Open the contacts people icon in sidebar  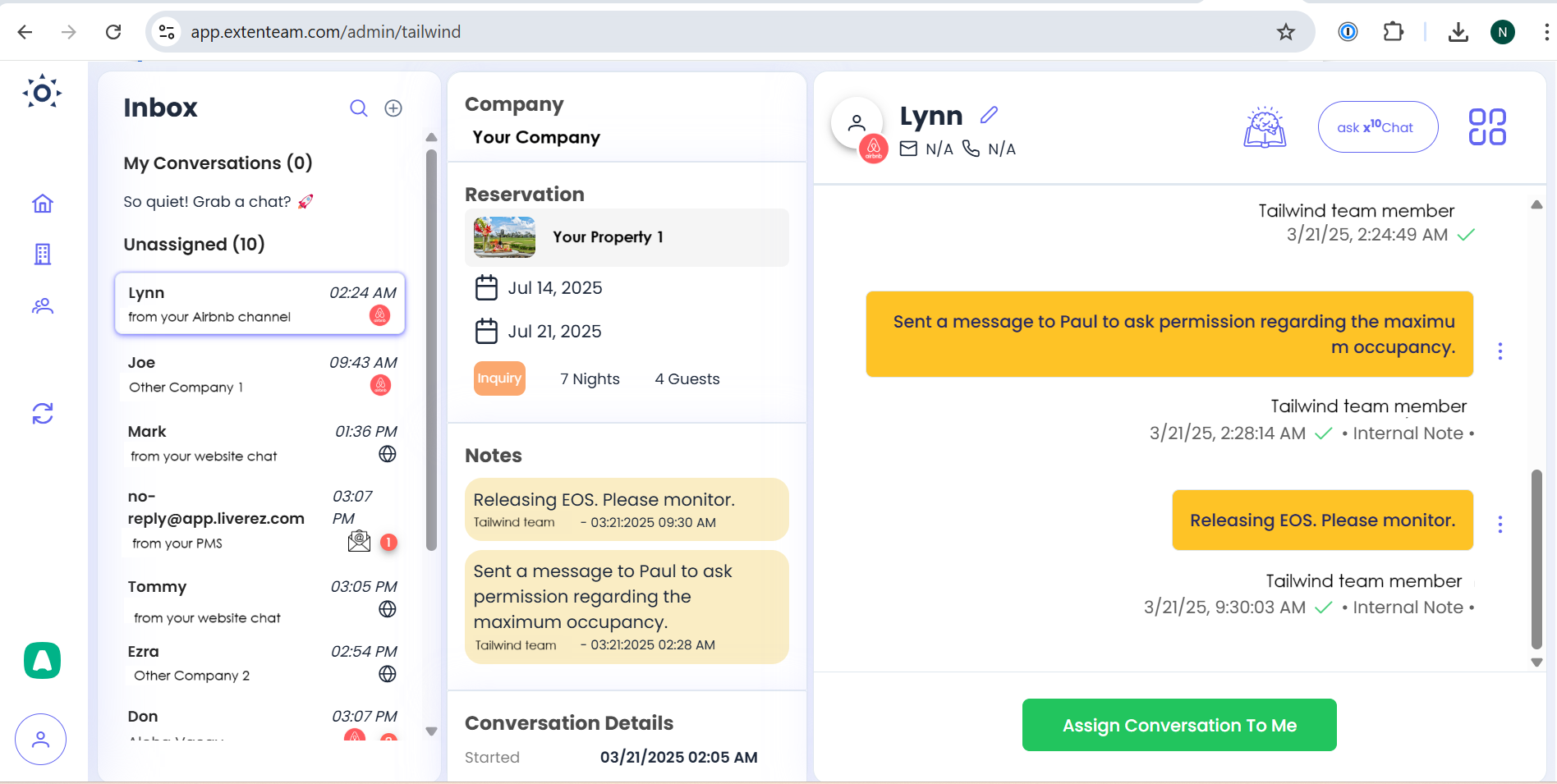click(43, 306)
